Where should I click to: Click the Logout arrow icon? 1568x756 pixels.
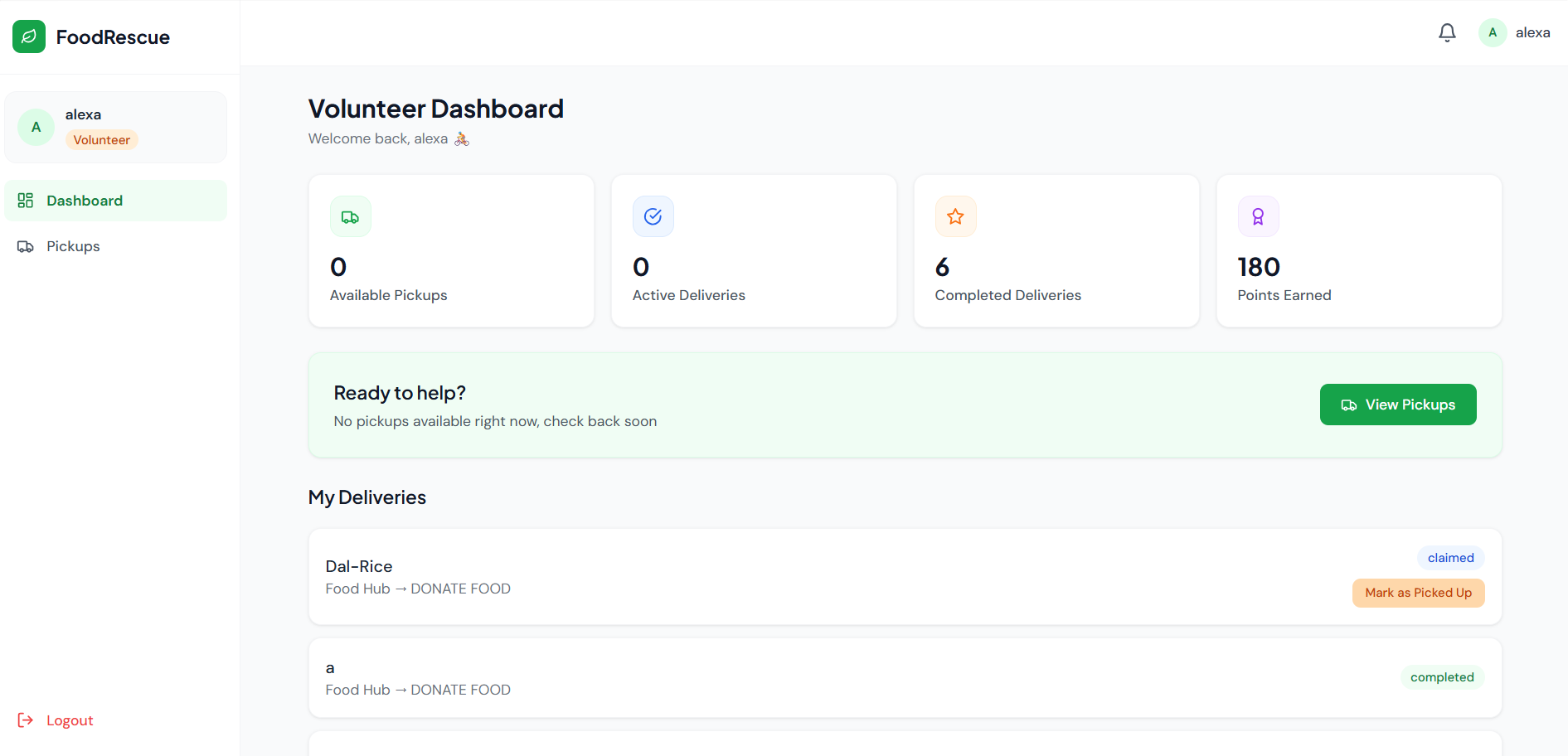click(x=26, y=720)
